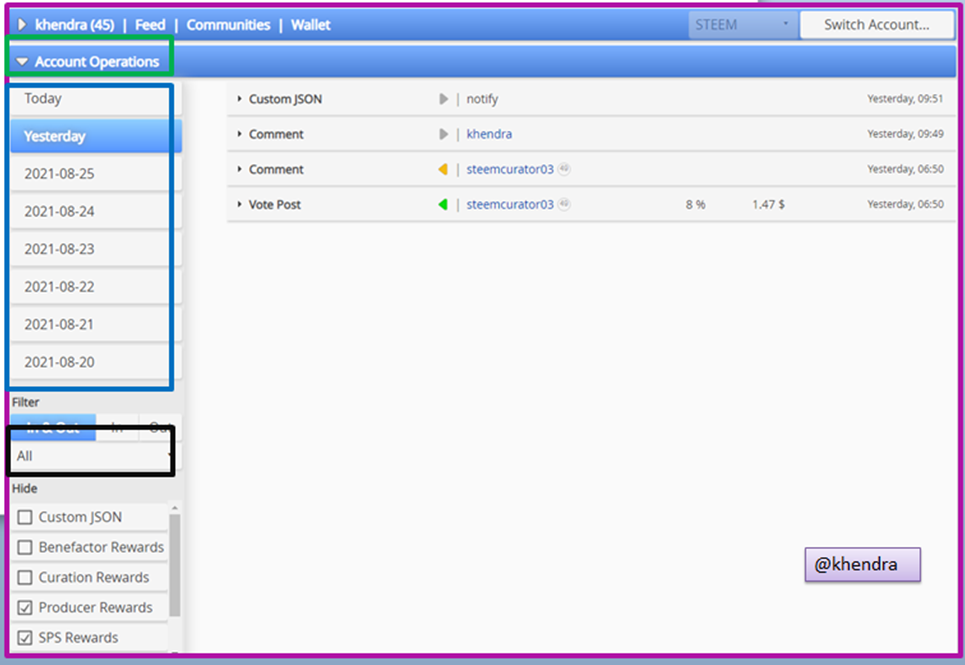This screenshot has width=965, height=665.
Task: Click the 1,47 $ vote value
Action: tap(768, 204)
